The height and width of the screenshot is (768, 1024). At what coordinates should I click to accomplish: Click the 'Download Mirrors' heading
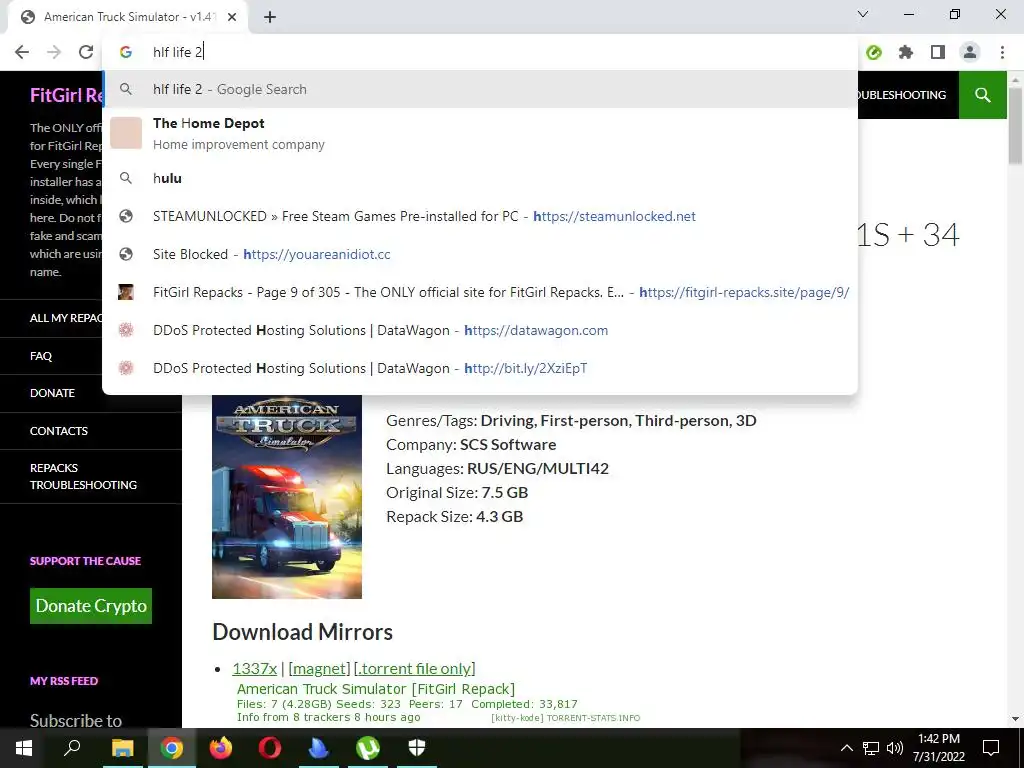(302, 632)
